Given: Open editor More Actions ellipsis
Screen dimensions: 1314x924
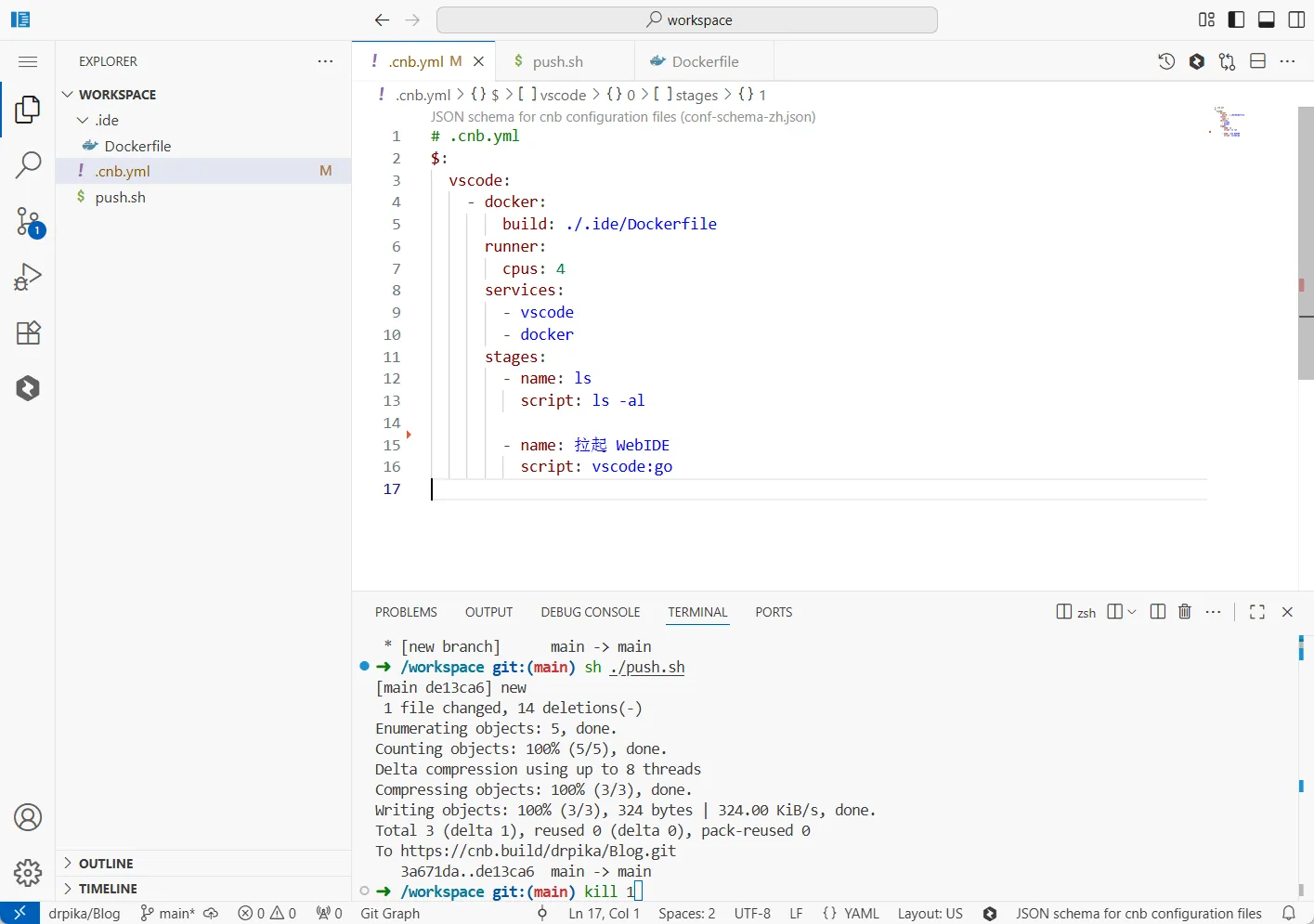Looking at the screenshot, I should (x=1287, y=61).
